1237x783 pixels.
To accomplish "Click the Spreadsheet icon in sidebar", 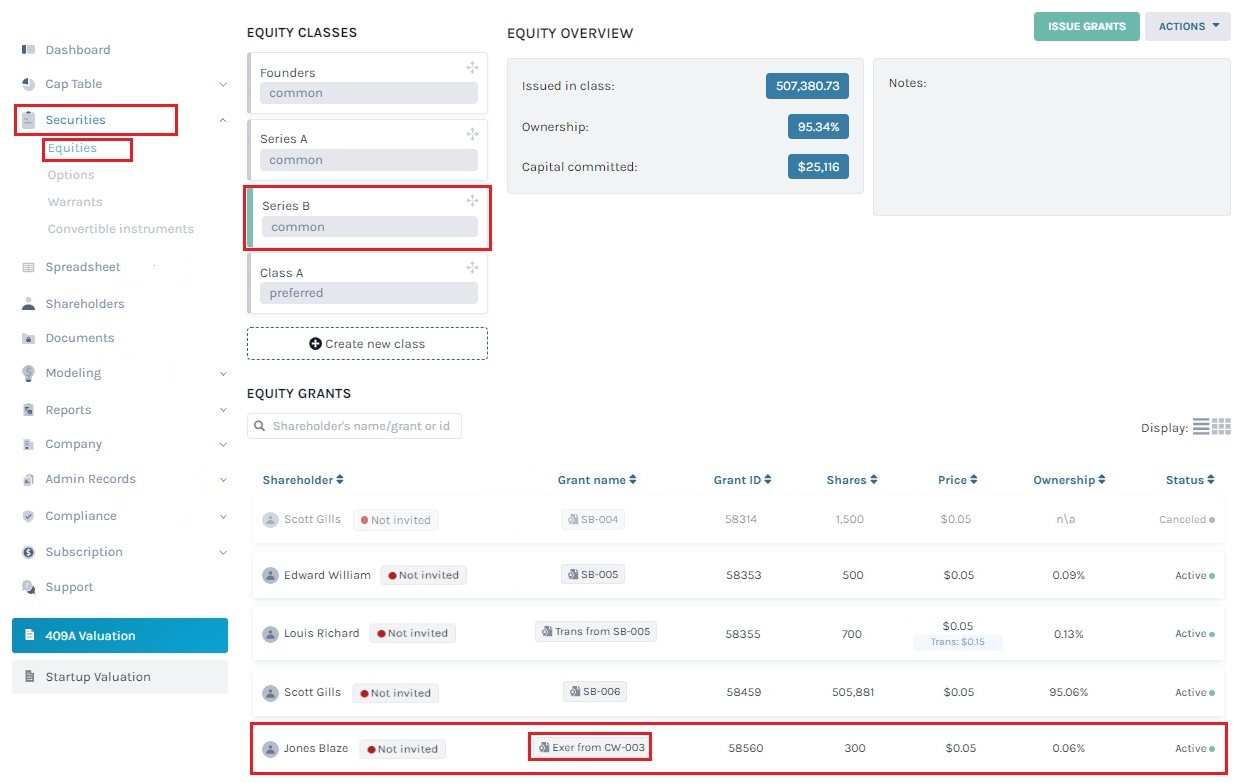I will [28, 267].
